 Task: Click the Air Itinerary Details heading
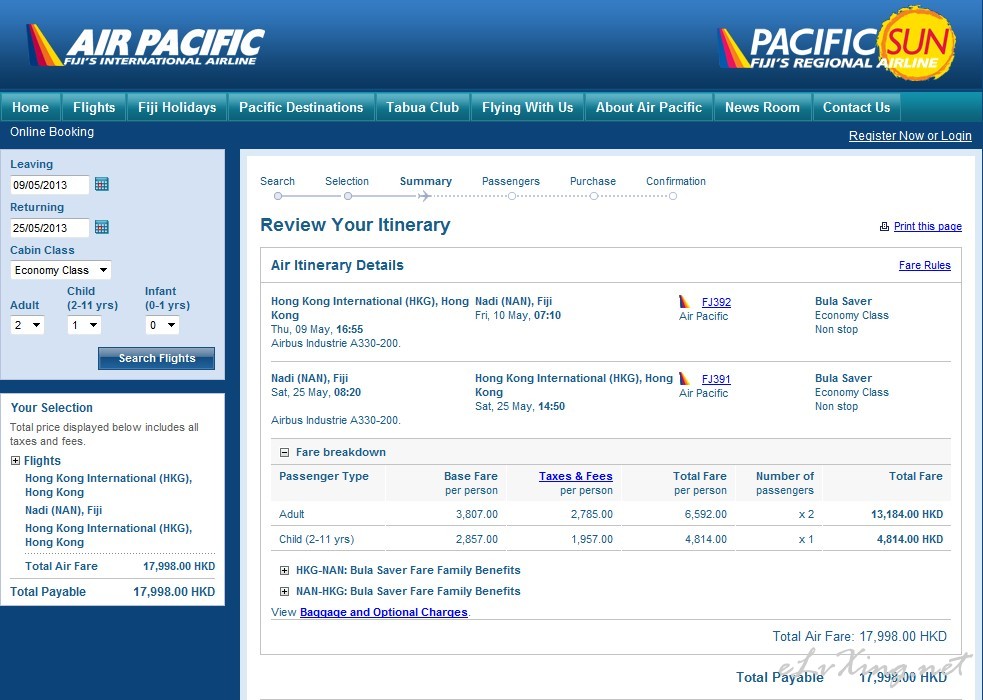pyautogui.click(x=337, y=265)
